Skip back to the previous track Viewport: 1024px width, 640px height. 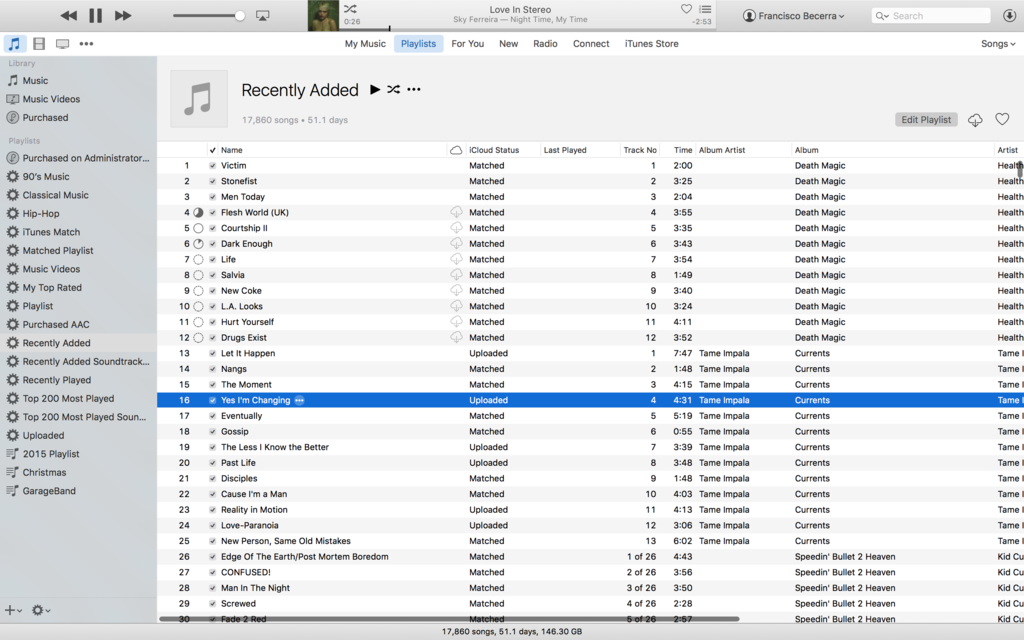tap(69, 16)
